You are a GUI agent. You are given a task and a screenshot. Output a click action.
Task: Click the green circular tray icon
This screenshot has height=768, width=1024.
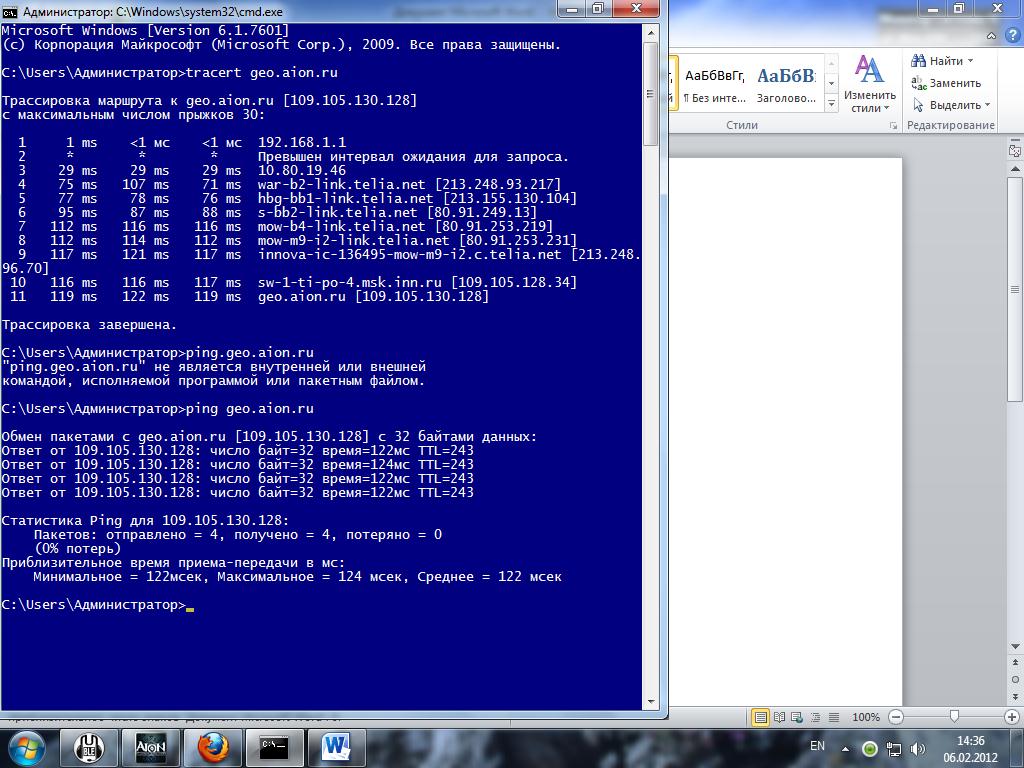click(x=869, y=748)
